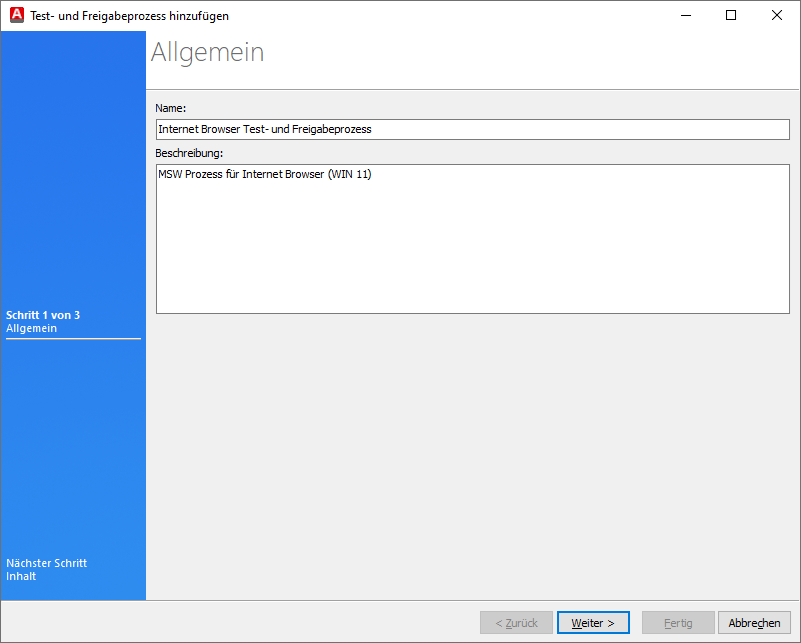Click the Weiter > button
This screenshot has height=643, width=801.
tap(593, 623)
